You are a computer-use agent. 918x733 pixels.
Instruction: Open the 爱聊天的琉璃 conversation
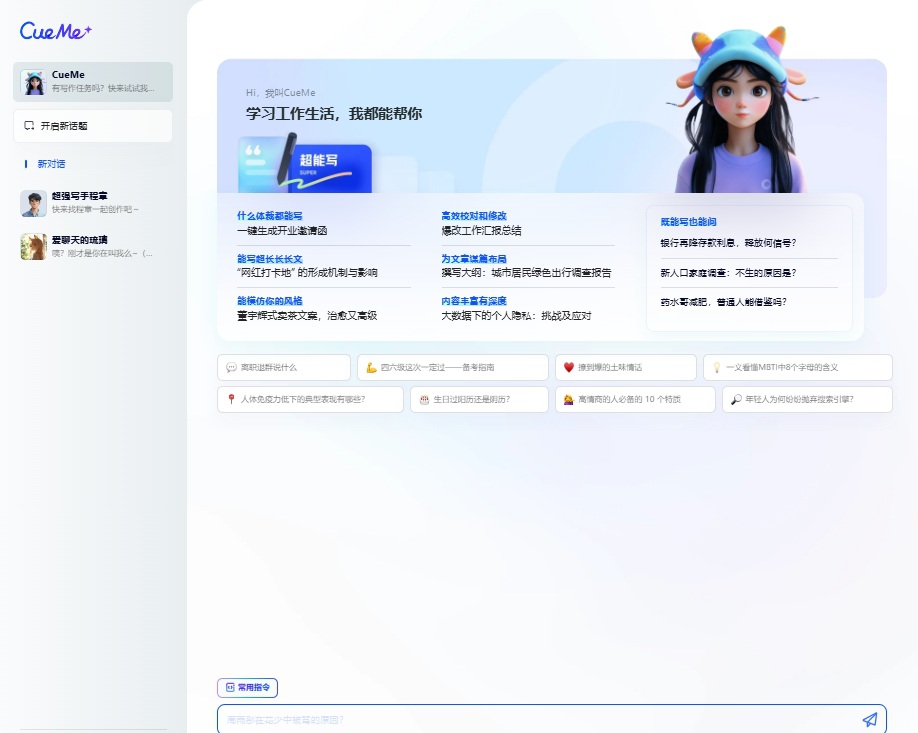[x=95, y=246]
